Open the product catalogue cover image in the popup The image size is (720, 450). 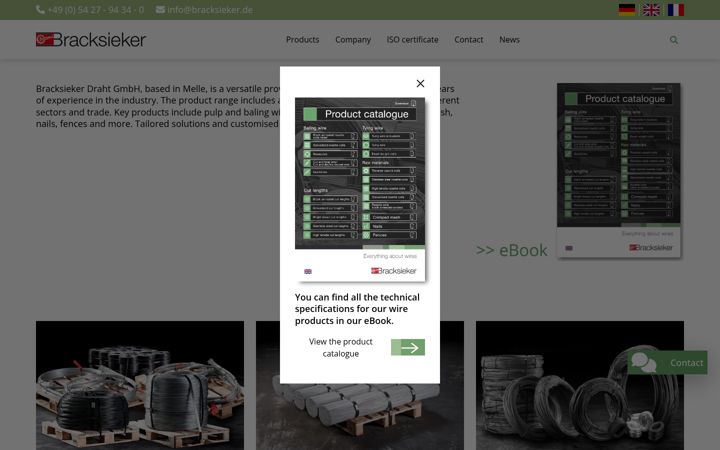pos(360,189)
